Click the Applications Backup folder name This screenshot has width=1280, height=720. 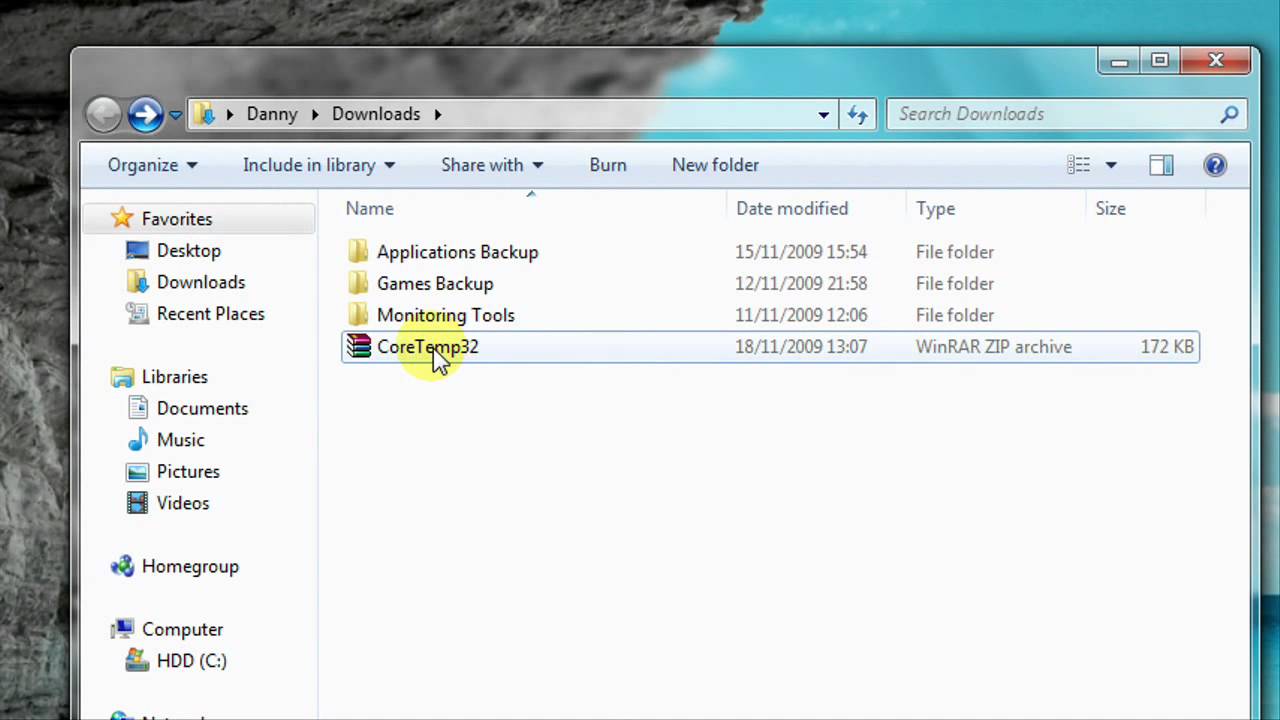pos(457,252)
